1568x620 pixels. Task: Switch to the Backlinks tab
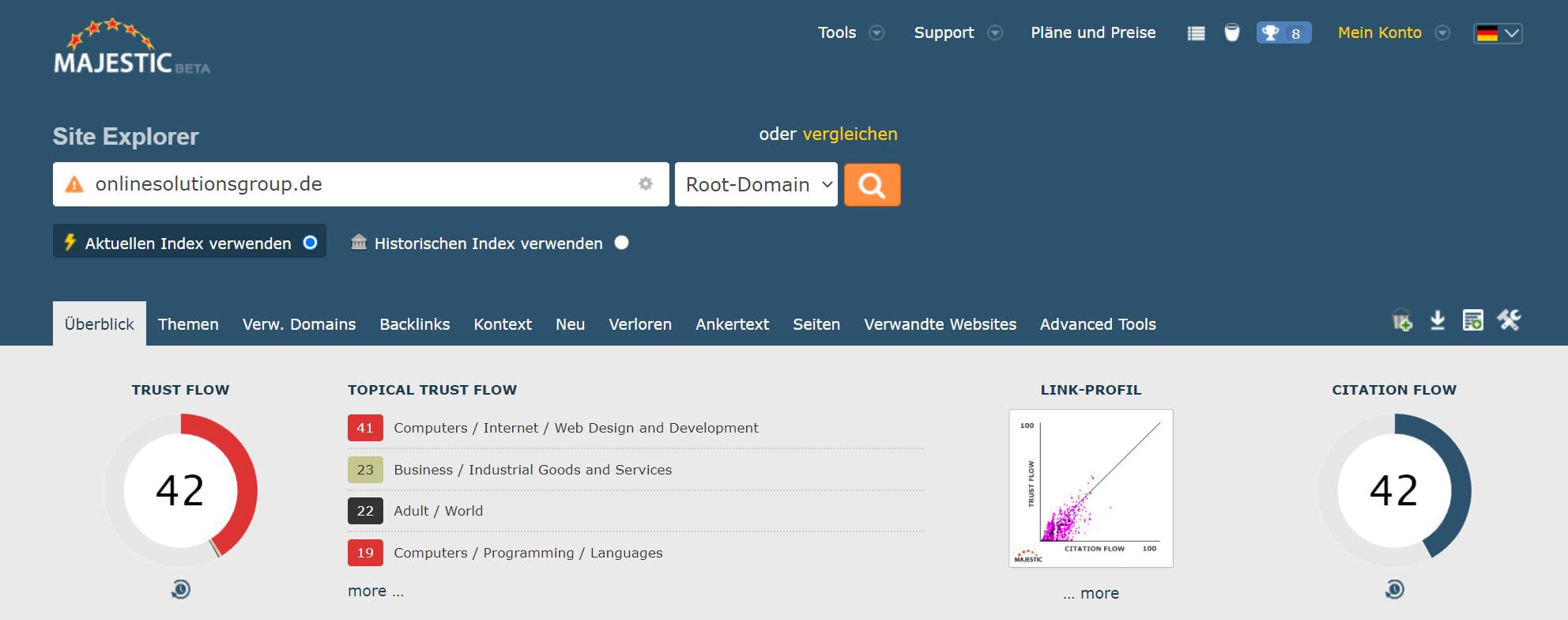415,324
